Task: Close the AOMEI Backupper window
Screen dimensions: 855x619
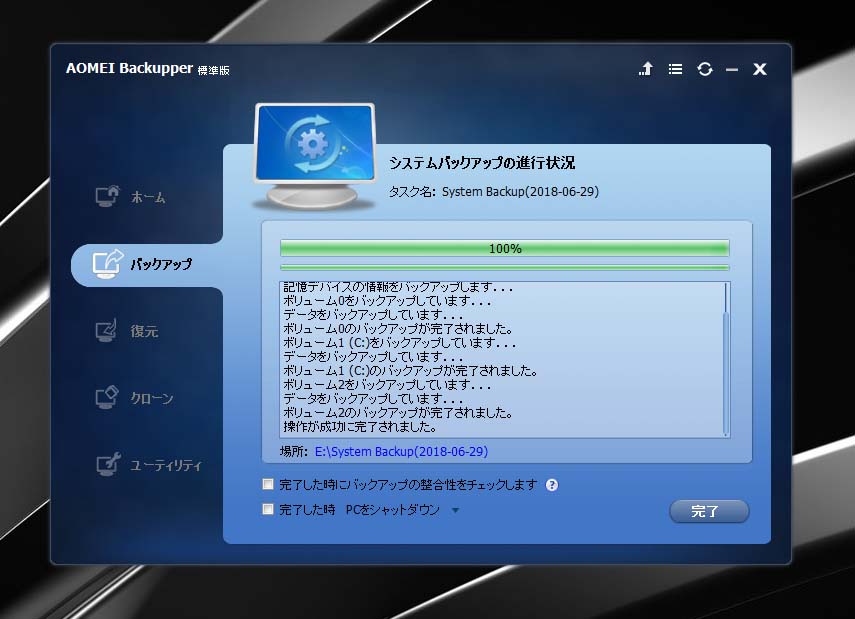Action: 760,69
